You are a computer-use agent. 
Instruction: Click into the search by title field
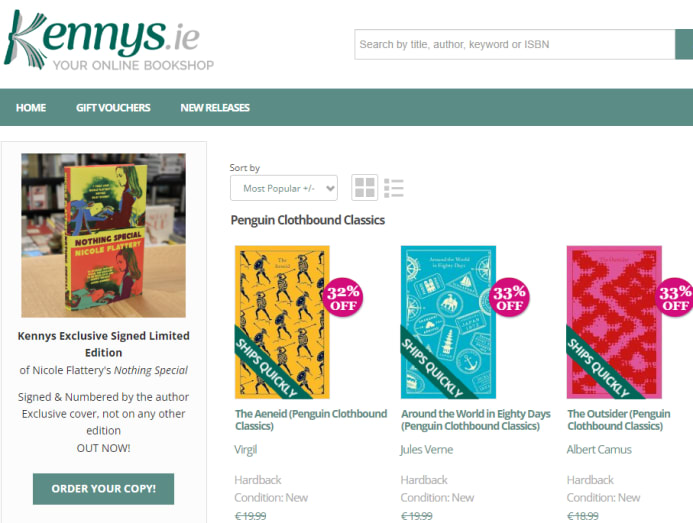[514, 44]
